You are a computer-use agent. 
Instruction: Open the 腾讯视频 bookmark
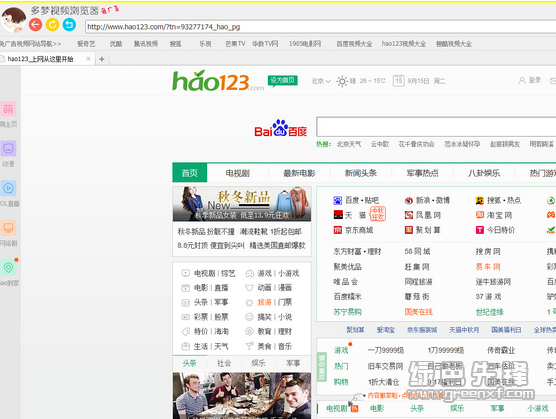point(146,44)
